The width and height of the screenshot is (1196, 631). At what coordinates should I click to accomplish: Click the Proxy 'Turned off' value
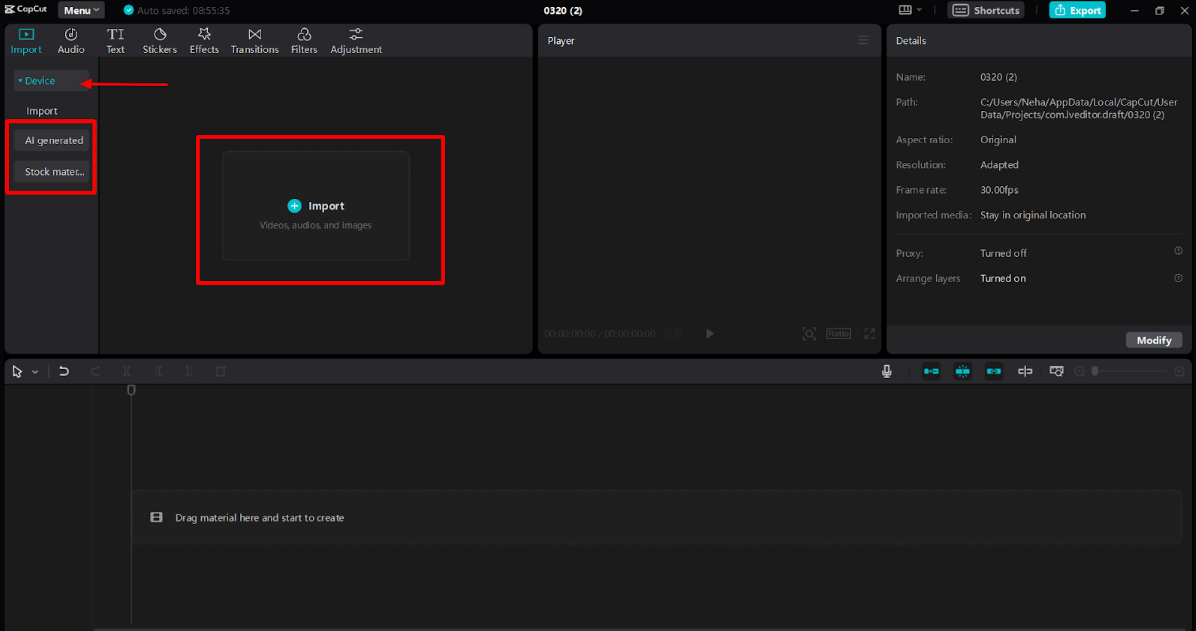(1003, 253)
